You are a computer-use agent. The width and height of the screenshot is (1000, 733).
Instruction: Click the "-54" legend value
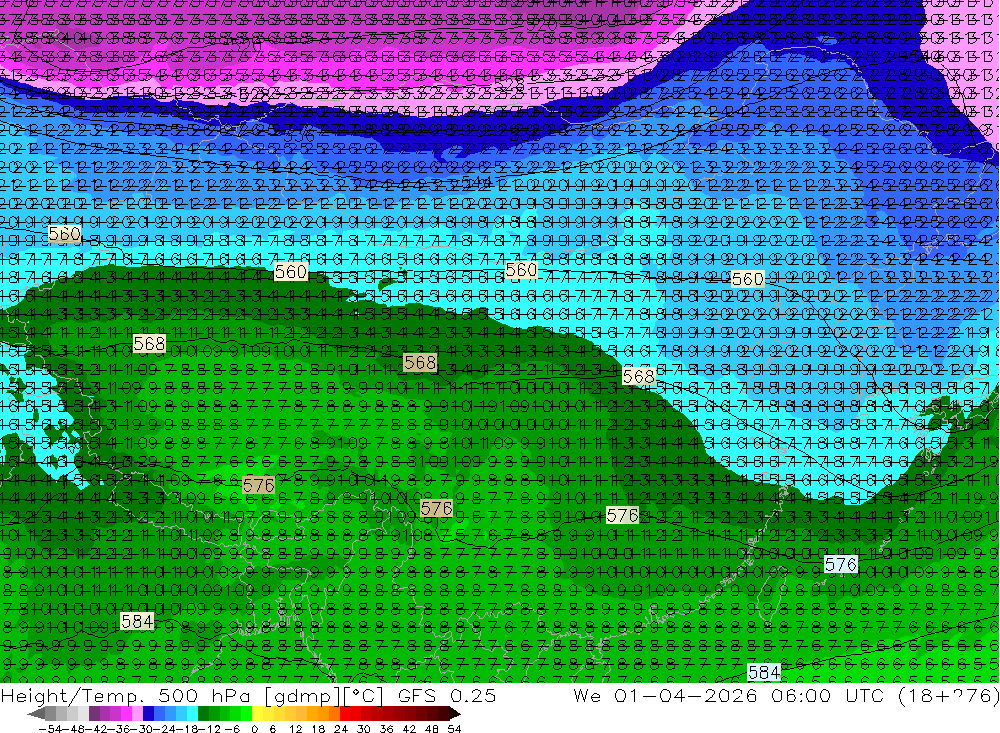click(x=50, y=729)
